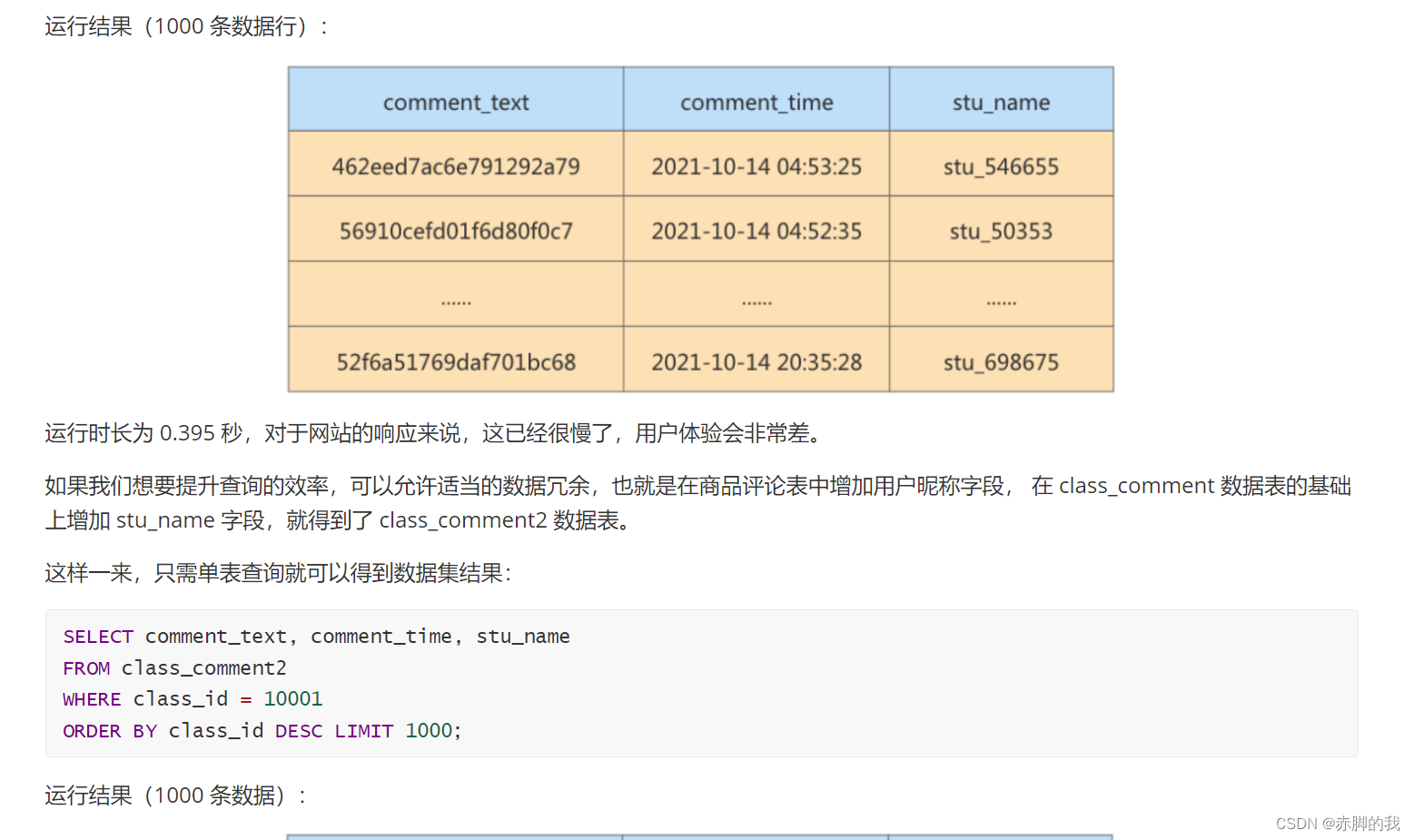The image size is (1414, 840).
Task: Click the FROM class_comment2 code line
Action: (x=174, y=668)
